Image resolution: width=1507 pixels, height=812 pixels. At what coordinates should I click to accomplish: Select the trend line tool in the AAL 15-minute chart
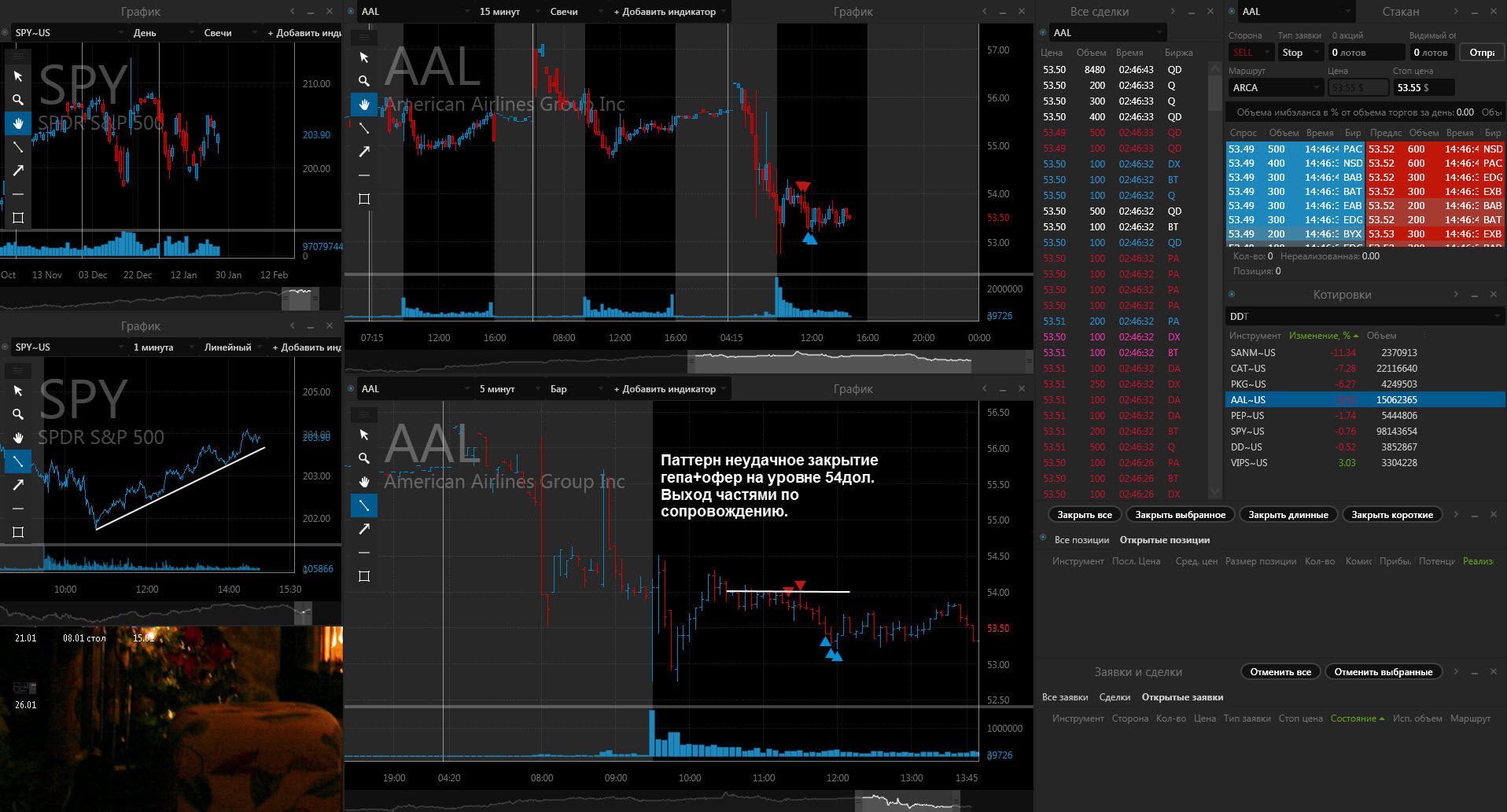point(363,128)
